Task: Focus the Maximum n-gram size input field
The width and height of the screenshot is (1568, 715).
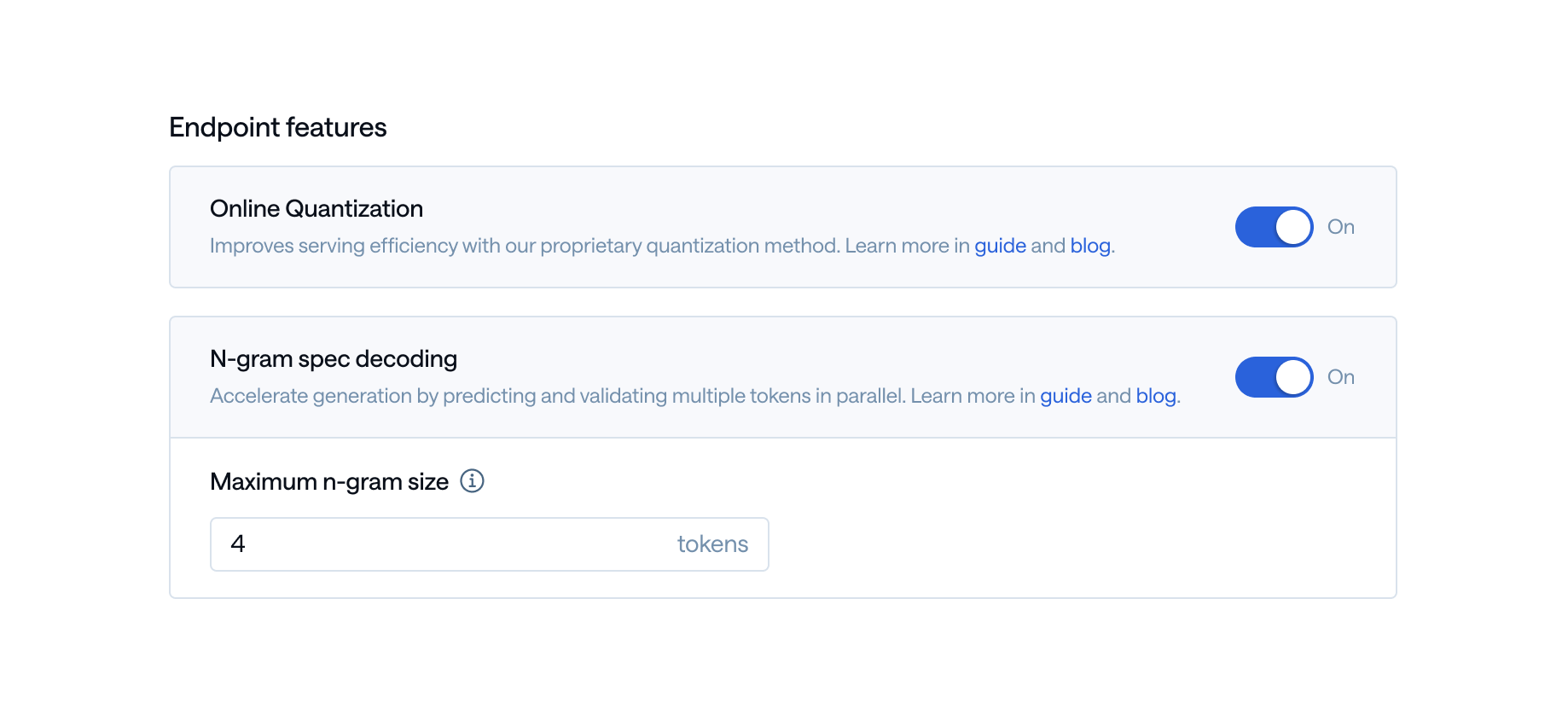Action: [x=490, y=544]
